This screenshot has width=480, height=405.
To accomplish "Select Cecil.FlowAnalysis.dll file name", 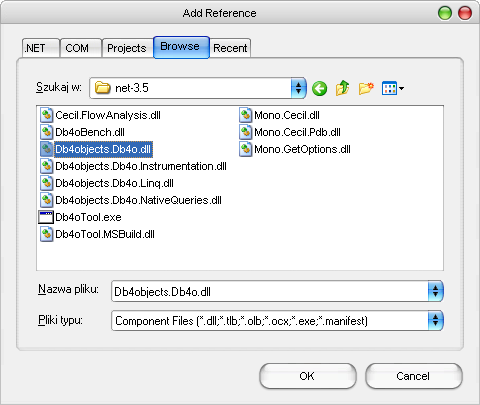I will 108,115.
